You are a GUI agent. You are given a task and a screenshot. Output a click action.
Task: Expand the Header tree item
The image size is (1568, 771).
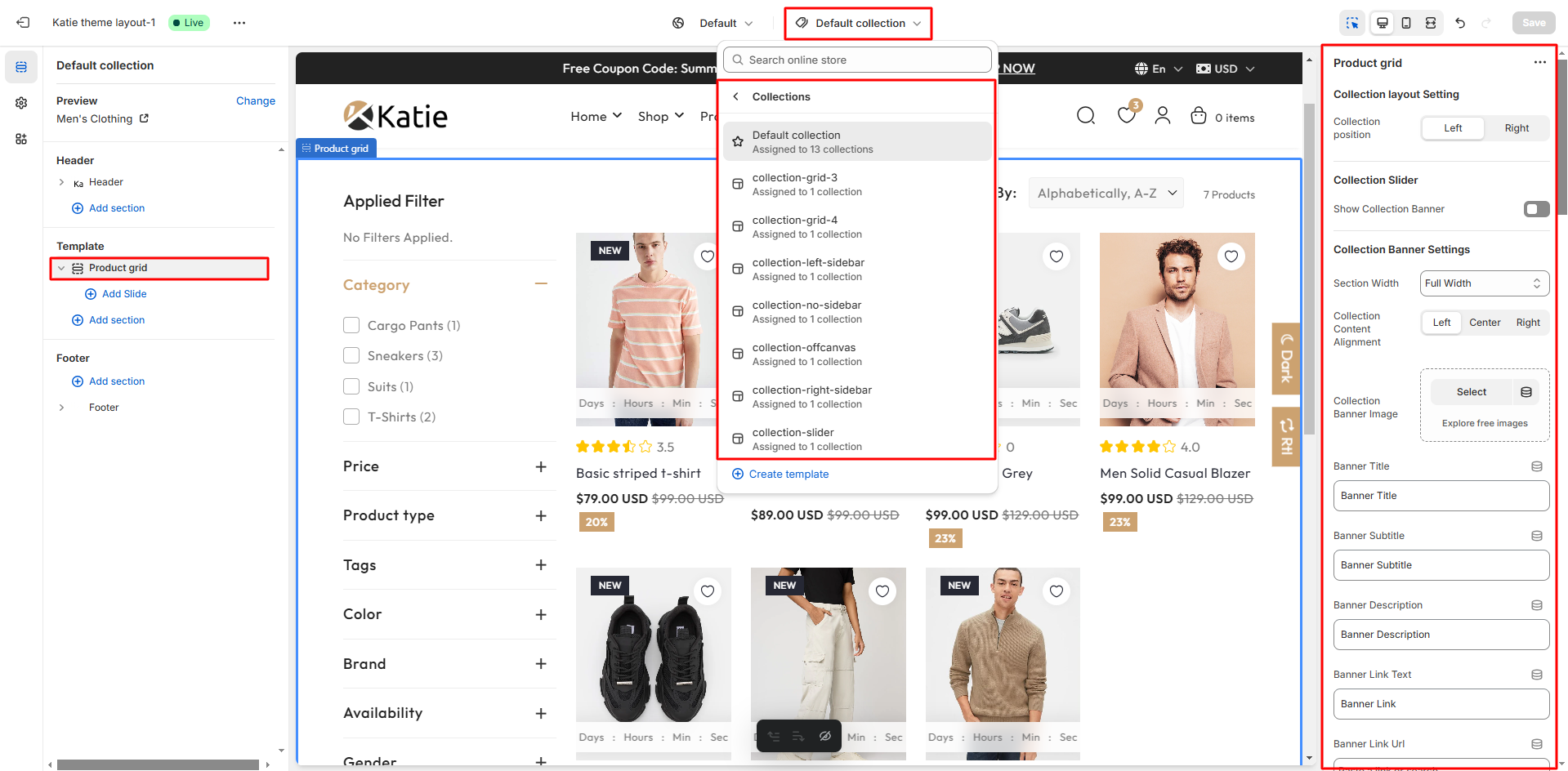coord(61,182)
